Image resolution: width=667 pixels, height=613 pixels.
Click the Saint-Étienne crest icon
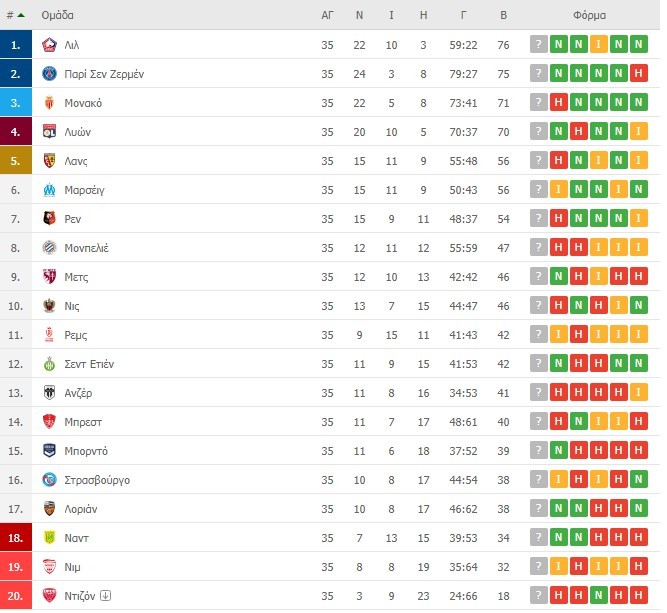50,364
